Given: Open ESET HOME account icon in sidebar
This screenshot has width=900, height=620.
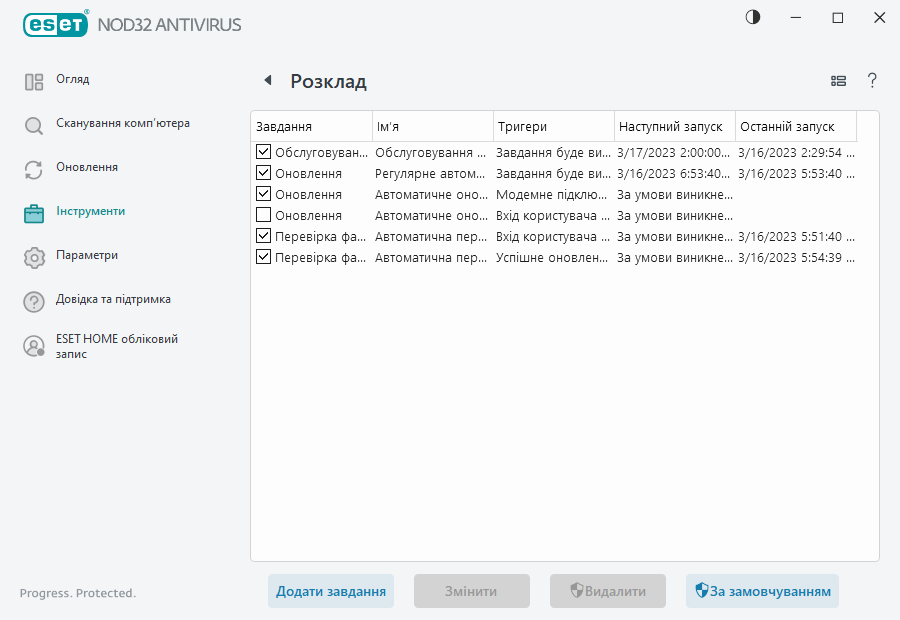Looking at the screenshot, I should (33, 347).
